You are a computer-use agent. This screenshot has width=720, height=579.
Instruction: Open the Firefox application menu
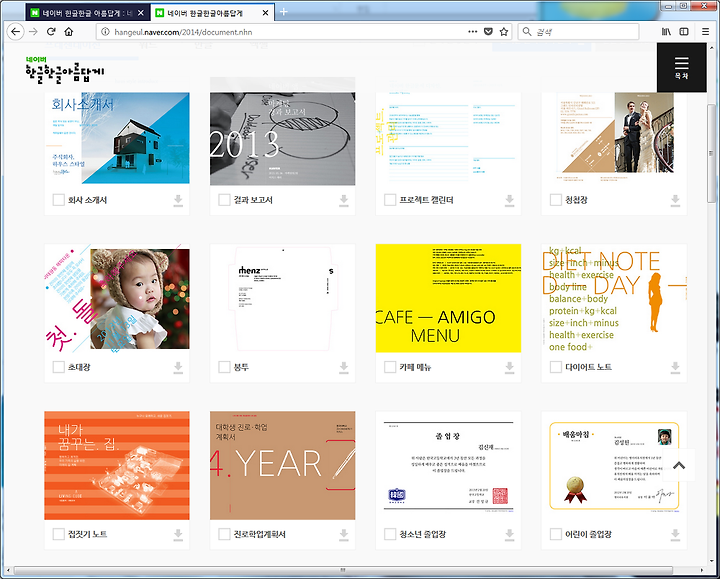click(x=706, y=32)
